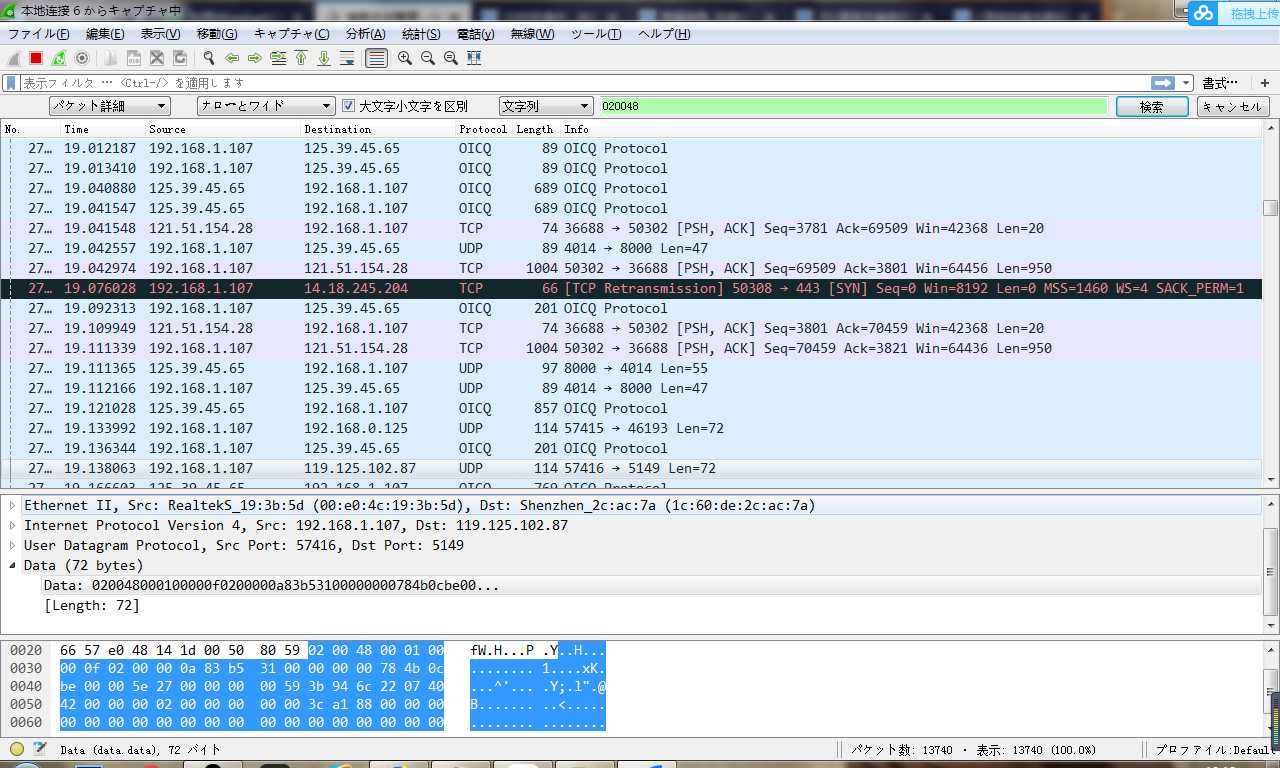Jump to last packet icon
1280x768 pixels.
[x=324, y=58]
